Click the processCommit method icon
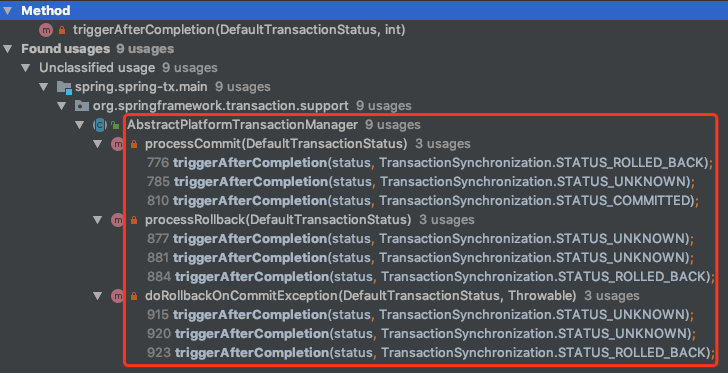The width and height of the screenshot is (728, 373). (117, 144)
